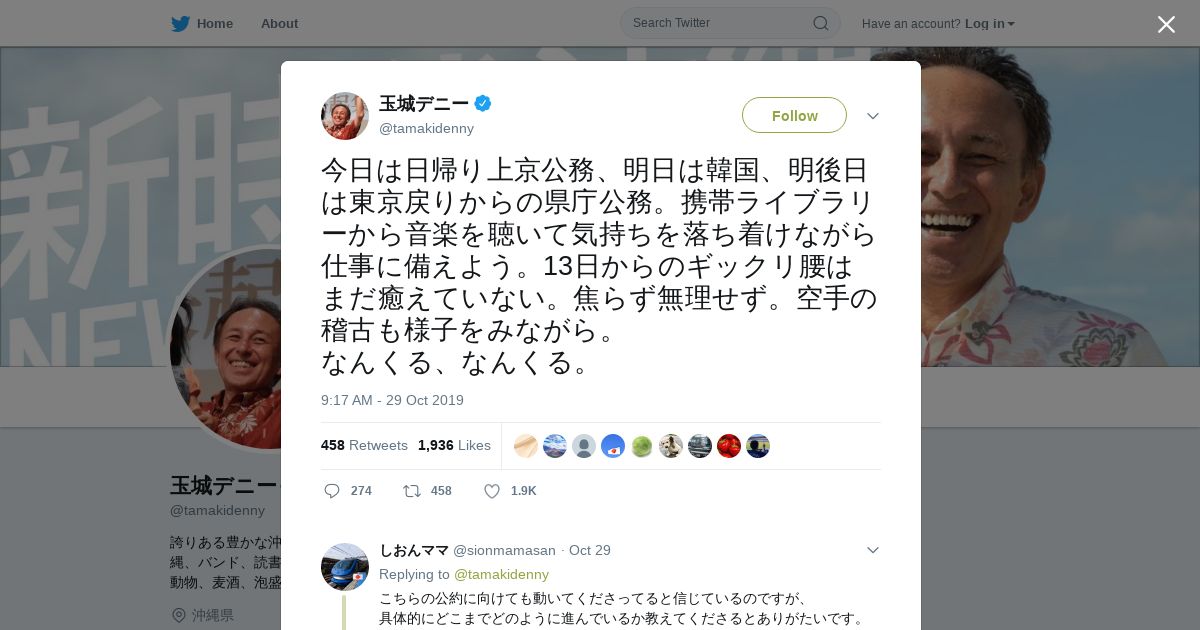View the 458 Retweets list

(x=364, y=445)
